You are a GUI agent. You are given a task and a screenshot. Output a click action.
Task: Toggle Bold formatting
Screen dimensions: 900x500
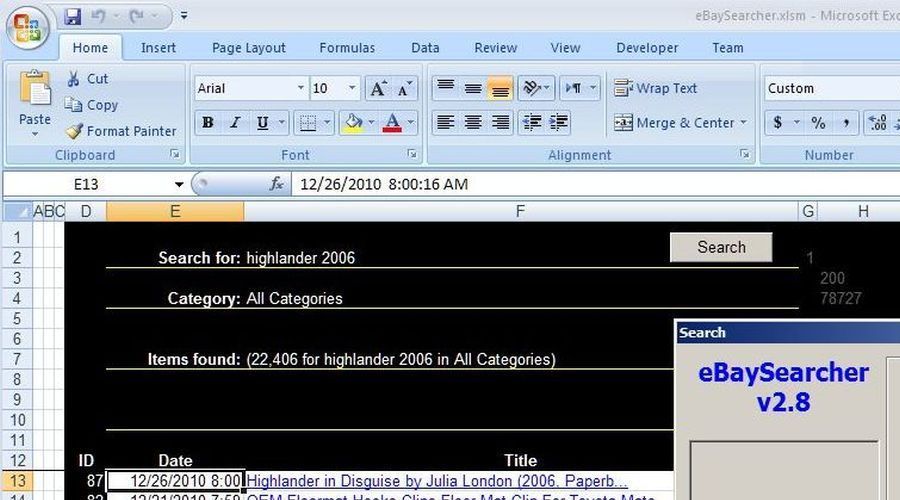coord(208,123)
